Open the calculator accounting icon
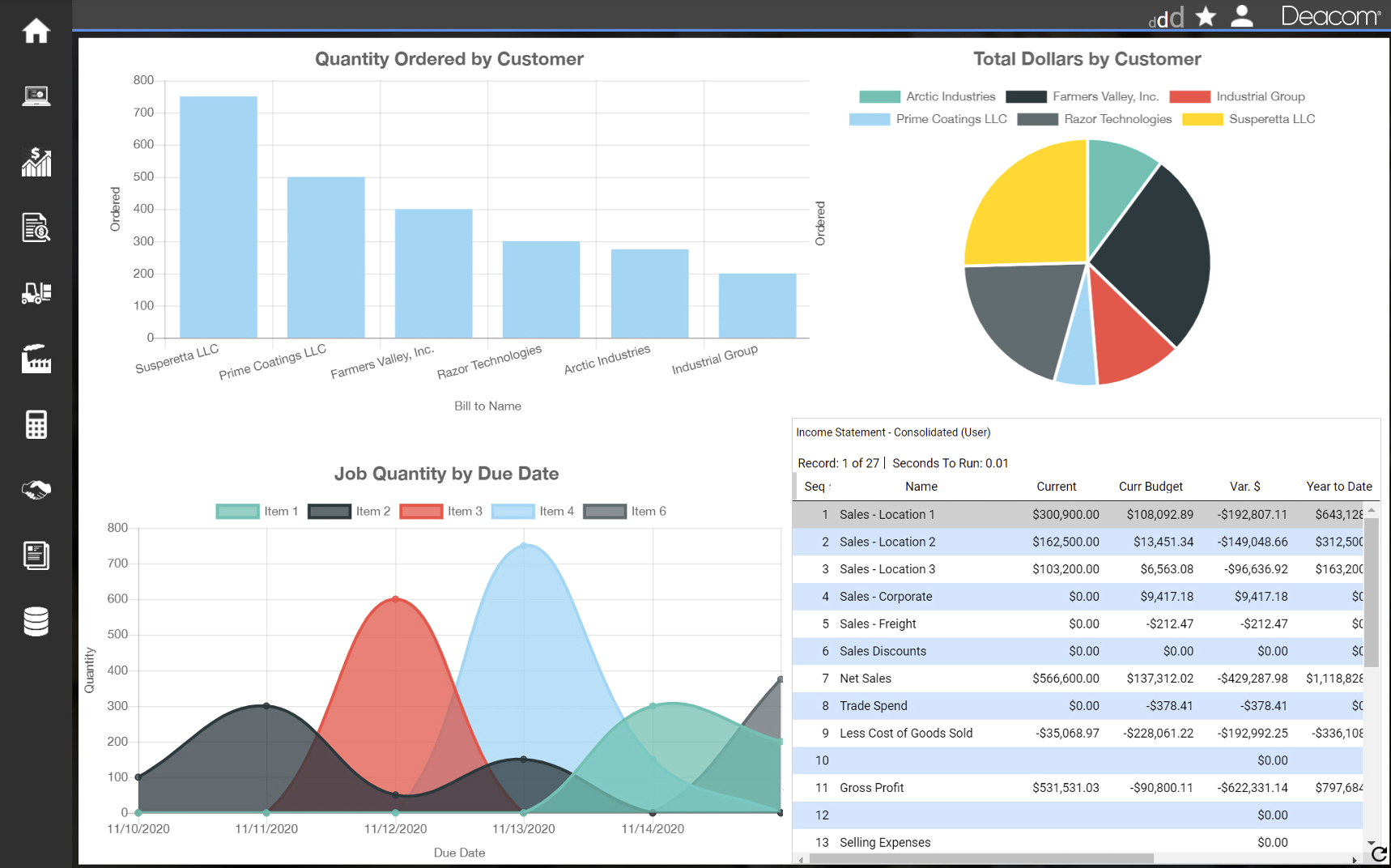 tap(36, 424)
